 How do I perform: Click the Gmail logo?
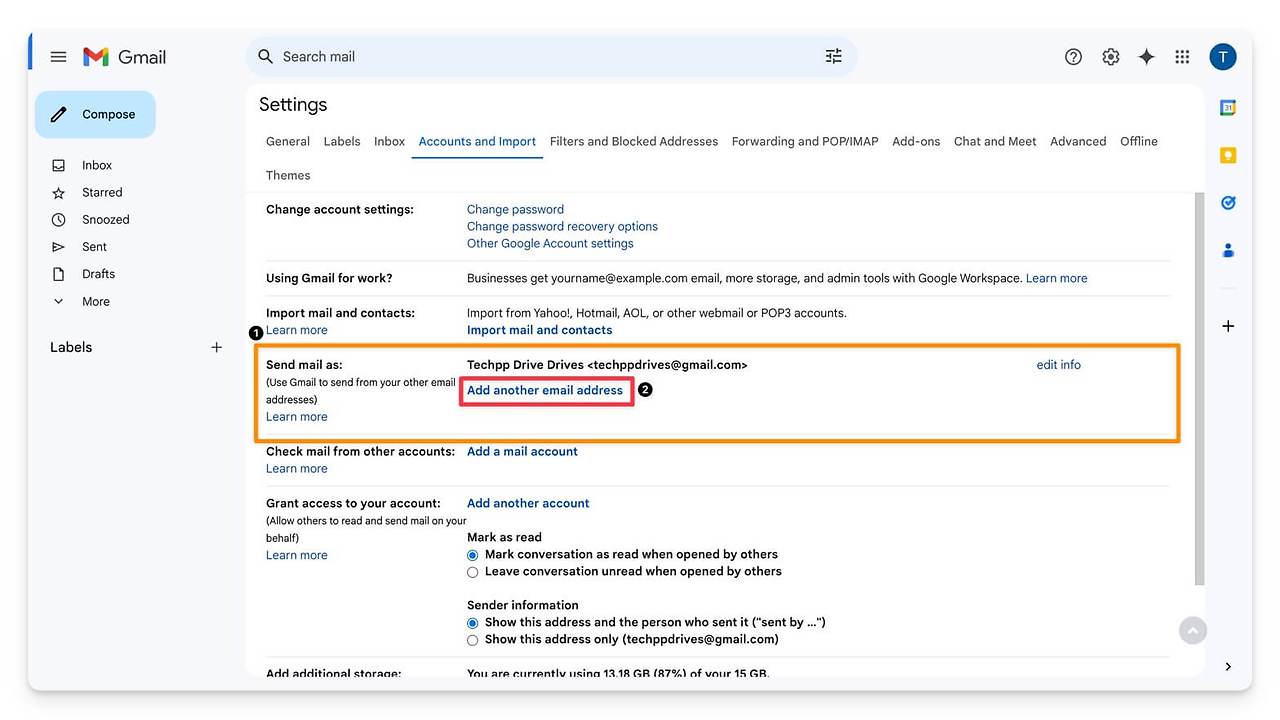point(125,57)
